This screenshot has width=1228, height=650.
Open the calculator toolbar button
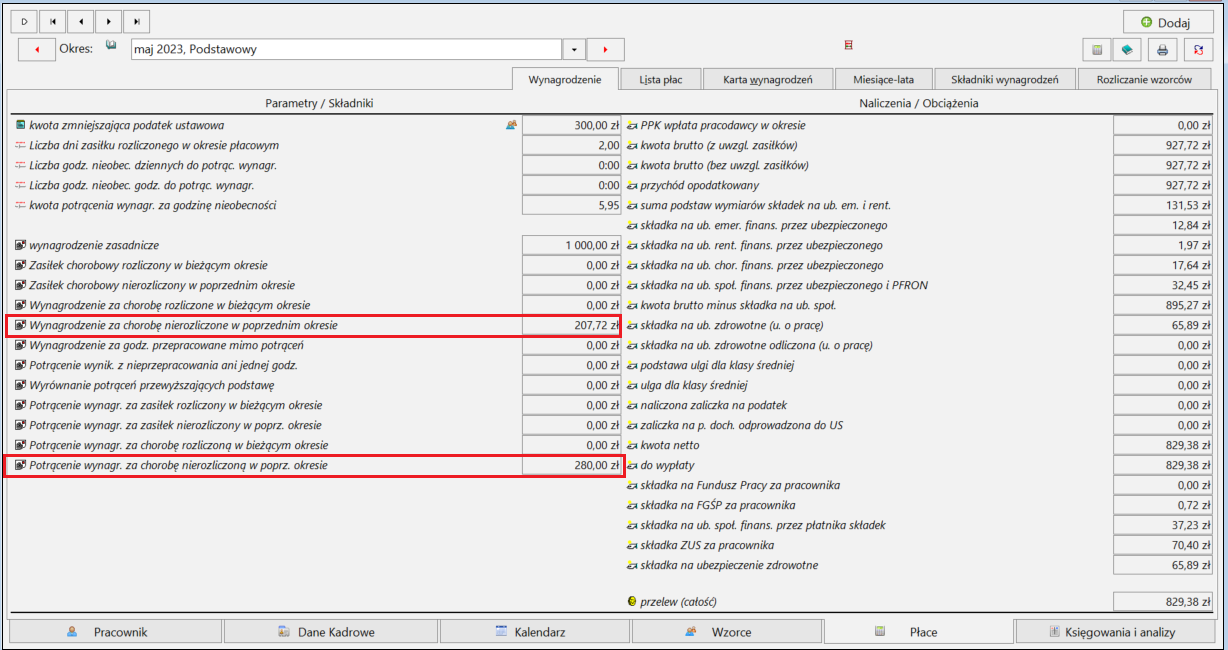click(1097, 49)
